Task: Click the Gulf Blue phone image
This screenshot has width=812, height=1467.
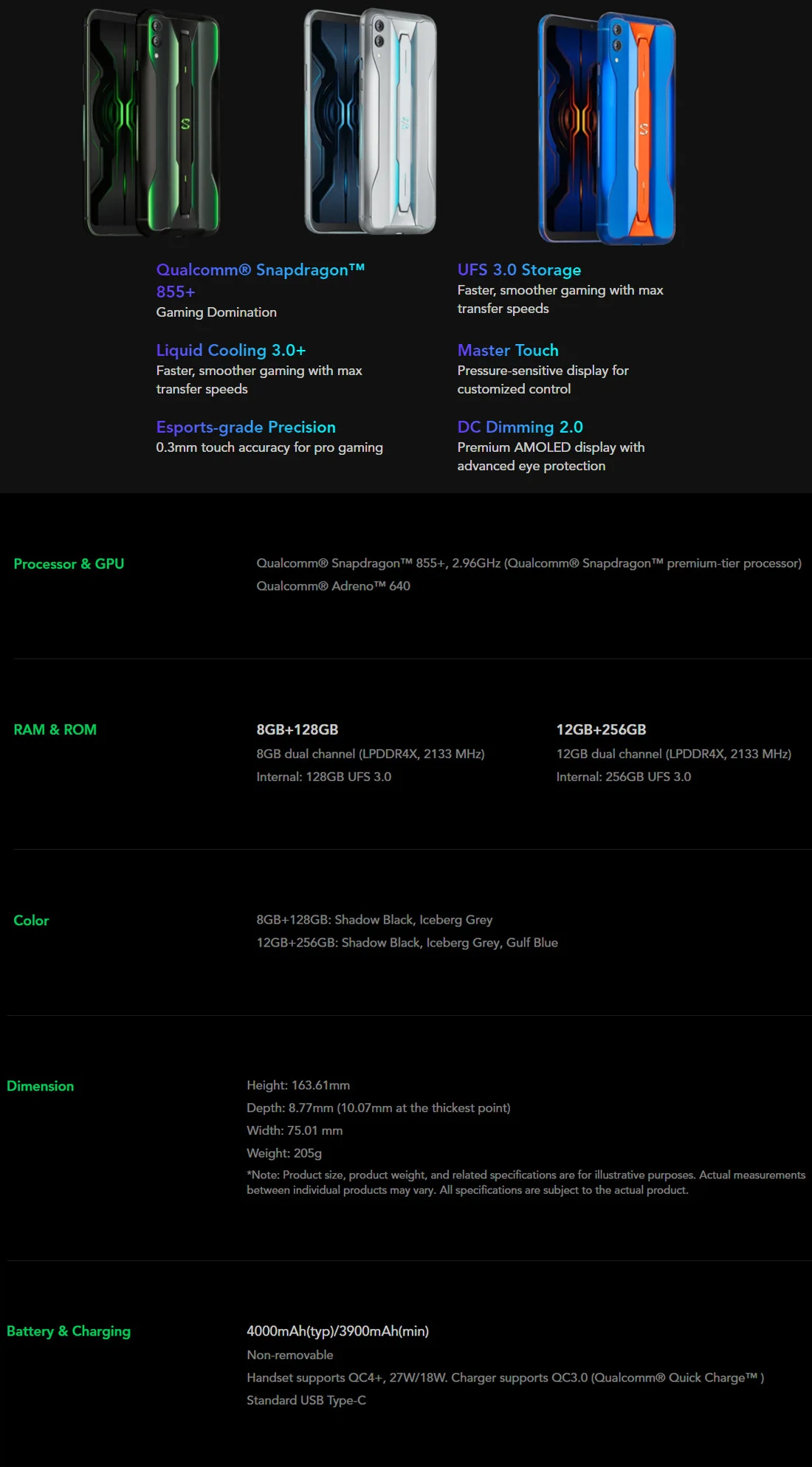Action: click(x=607, y=128)
